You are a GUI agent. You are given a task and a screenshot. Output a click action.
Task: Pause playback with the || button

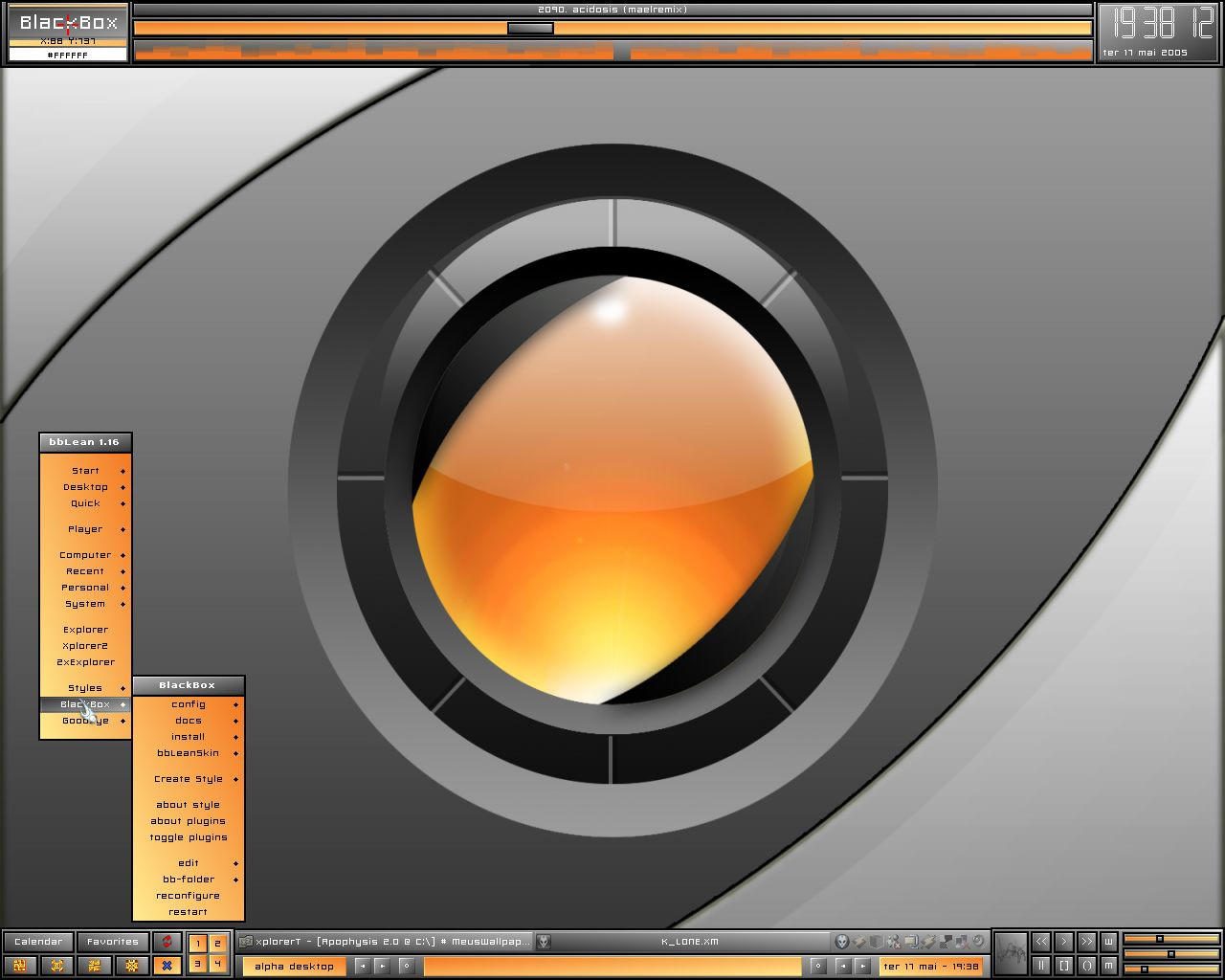1041,966
